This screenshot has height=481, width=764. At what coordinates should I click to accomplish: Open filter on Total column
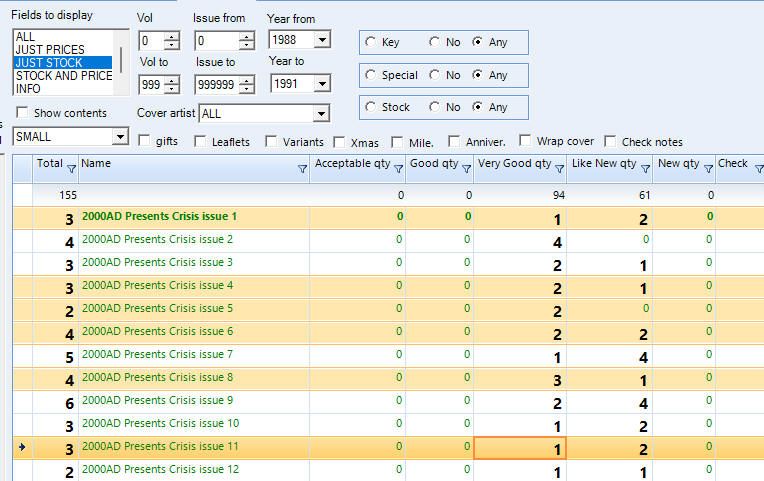pos(71,169)
